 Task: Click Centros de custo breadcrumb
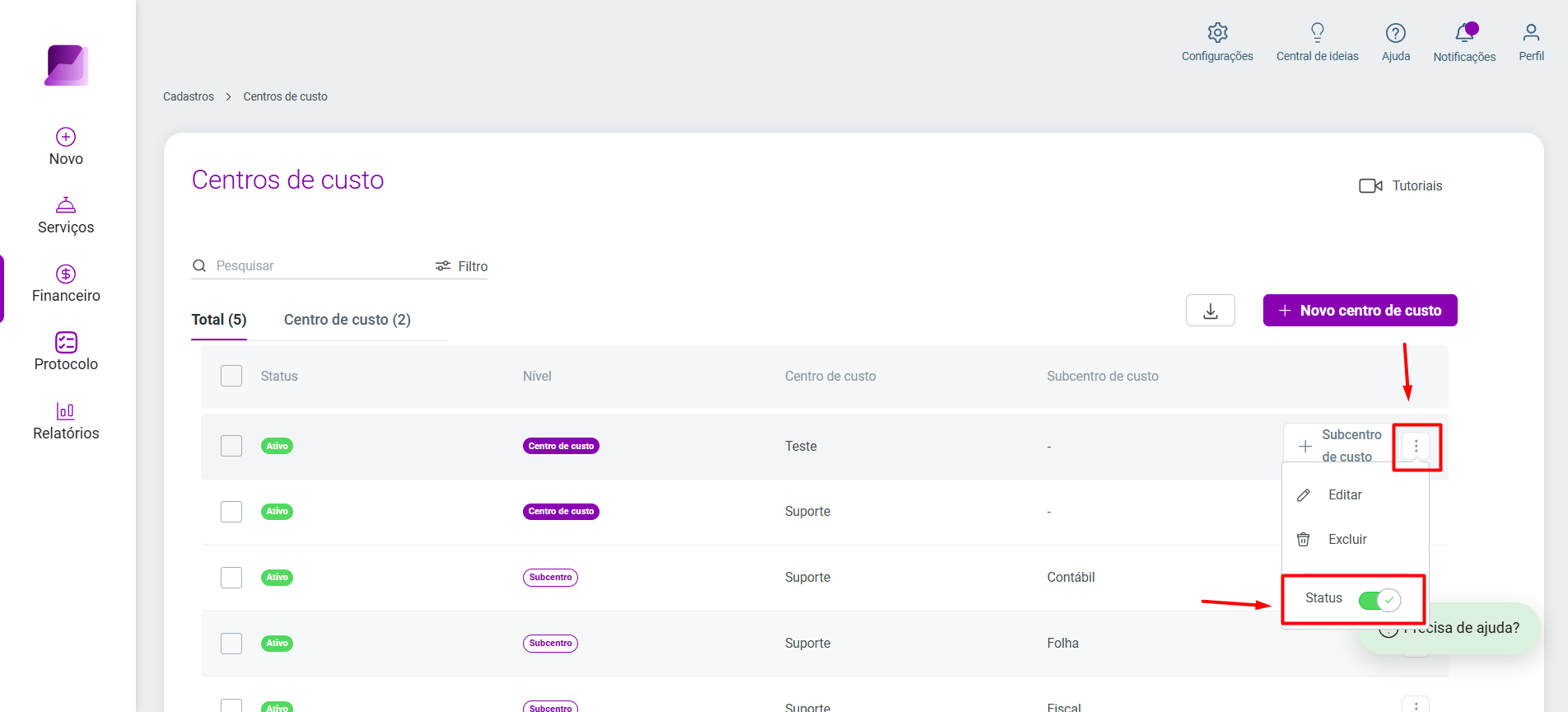(286, 96)
